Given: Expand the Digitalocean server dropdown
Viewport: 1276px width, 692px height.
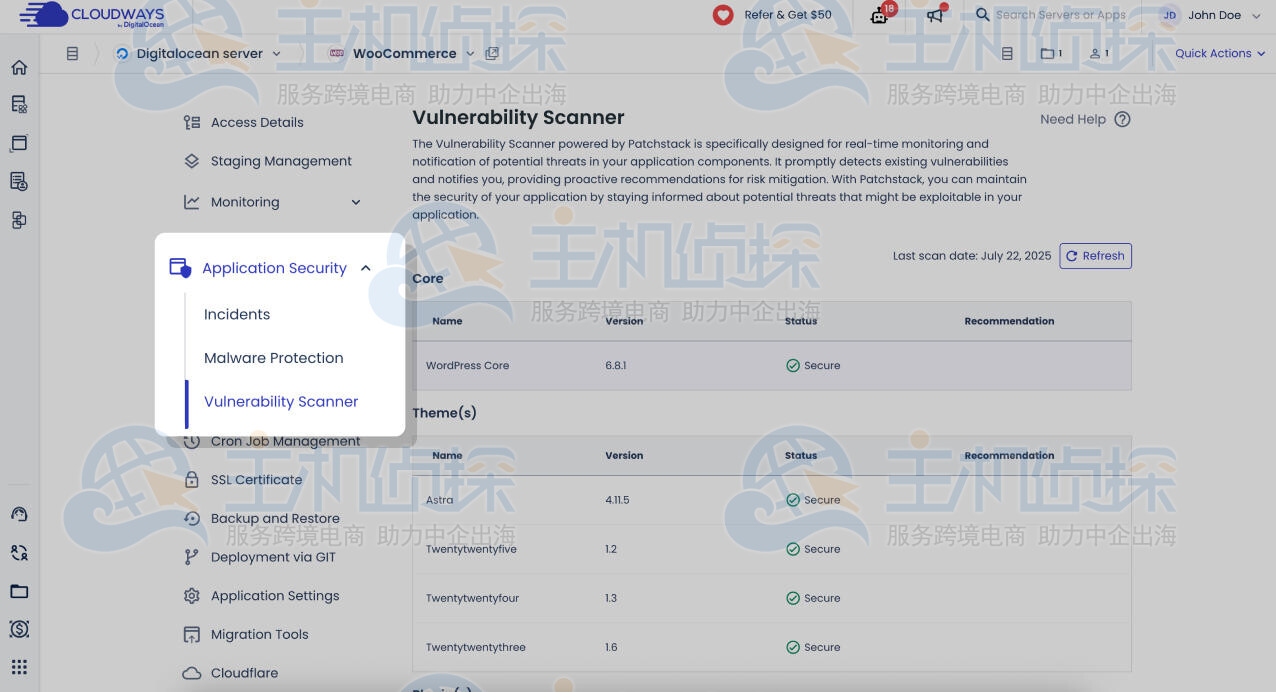Looking at the screenshot, I should [277, 54].
